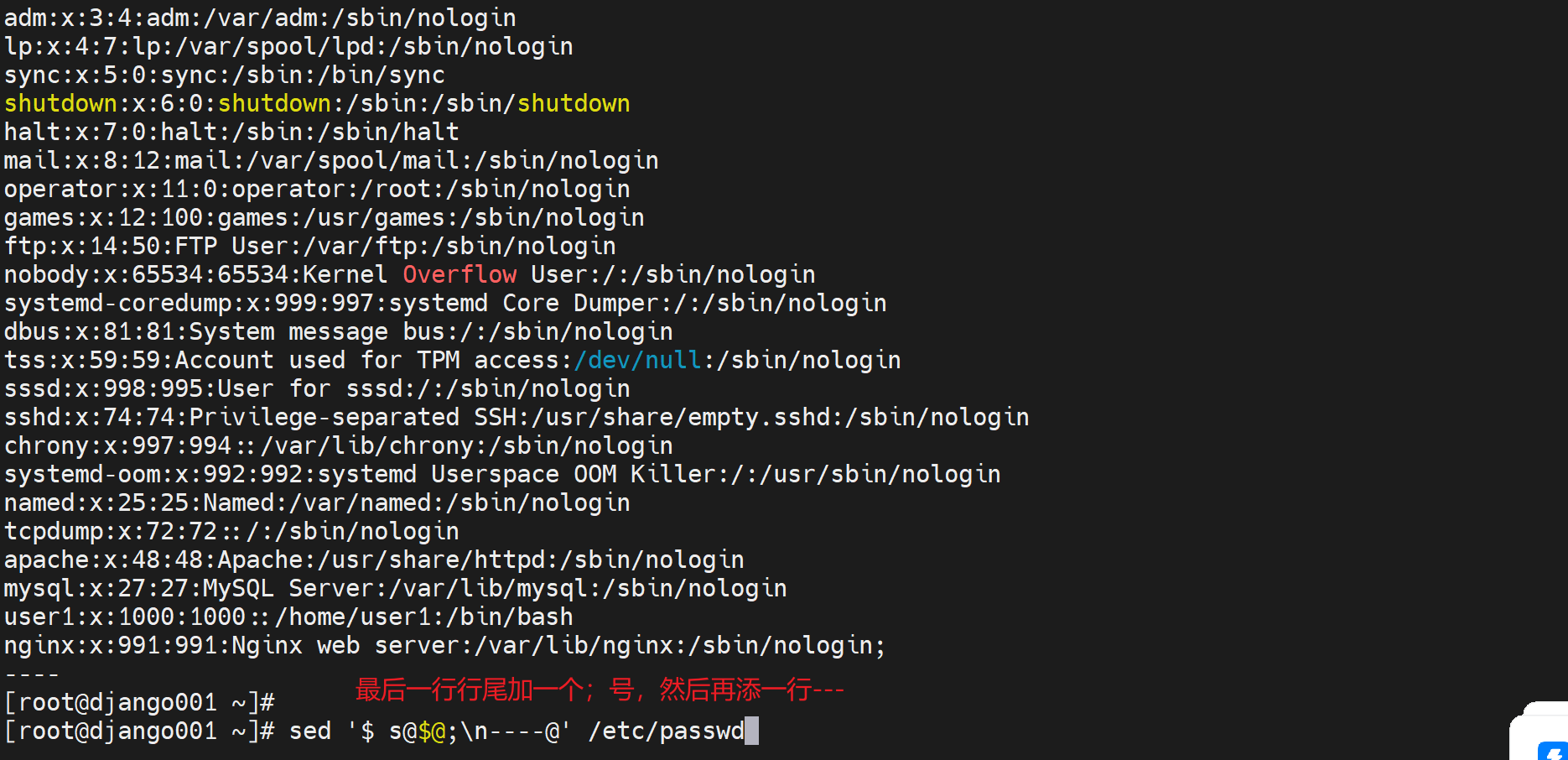The width and height of the screenshot is (1568, 760).
Task: Click the blue /dev/null path text
Action: pyautogui.click(x=637, y=360)
